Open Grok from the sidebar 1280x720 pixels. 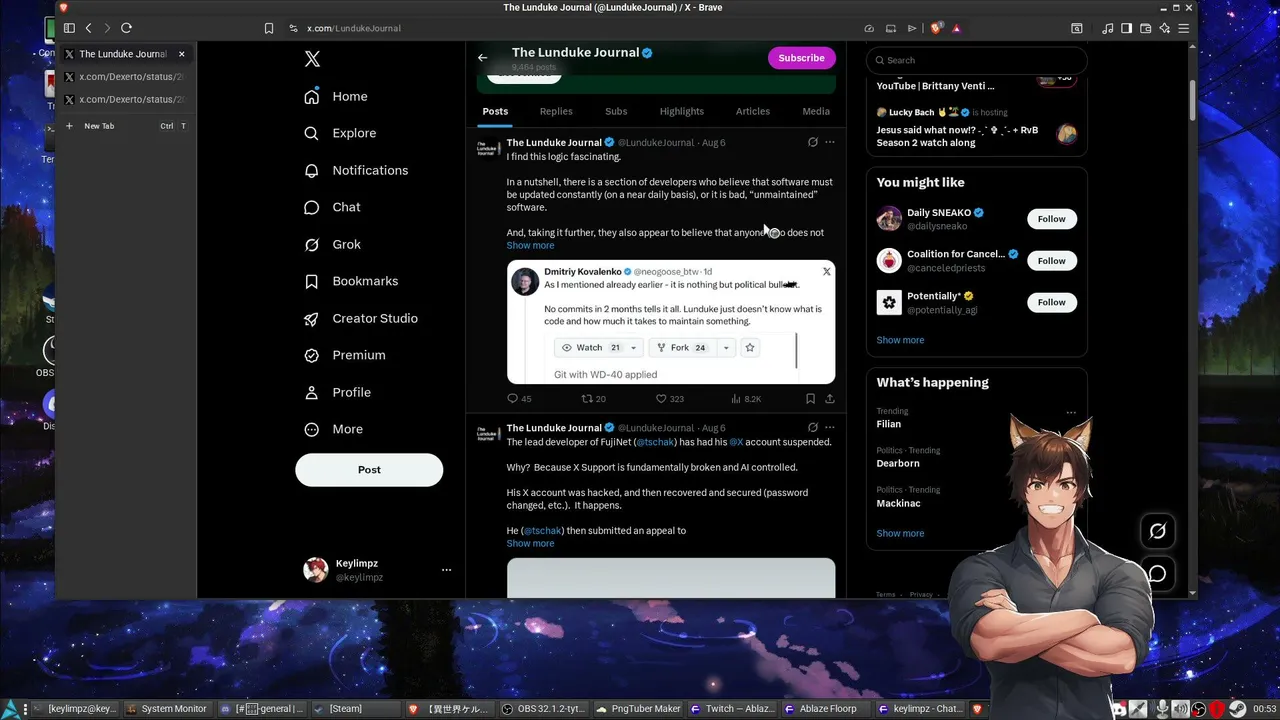pyautogui.click(x=332, y=244)
